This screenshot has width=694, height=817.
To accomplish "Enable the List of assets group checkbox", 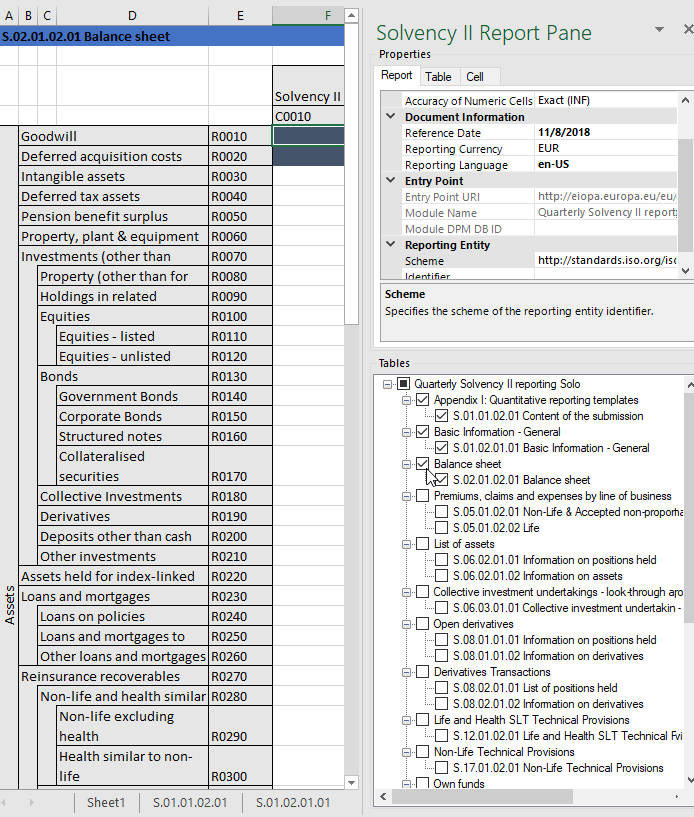I will 422,544.
